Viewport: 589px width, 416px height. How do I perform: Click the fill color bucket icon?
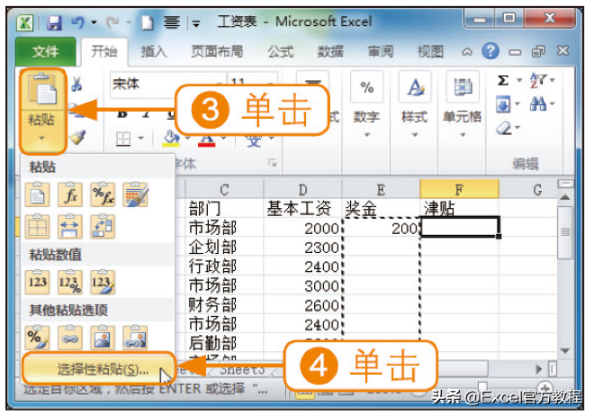coord(171,138)
